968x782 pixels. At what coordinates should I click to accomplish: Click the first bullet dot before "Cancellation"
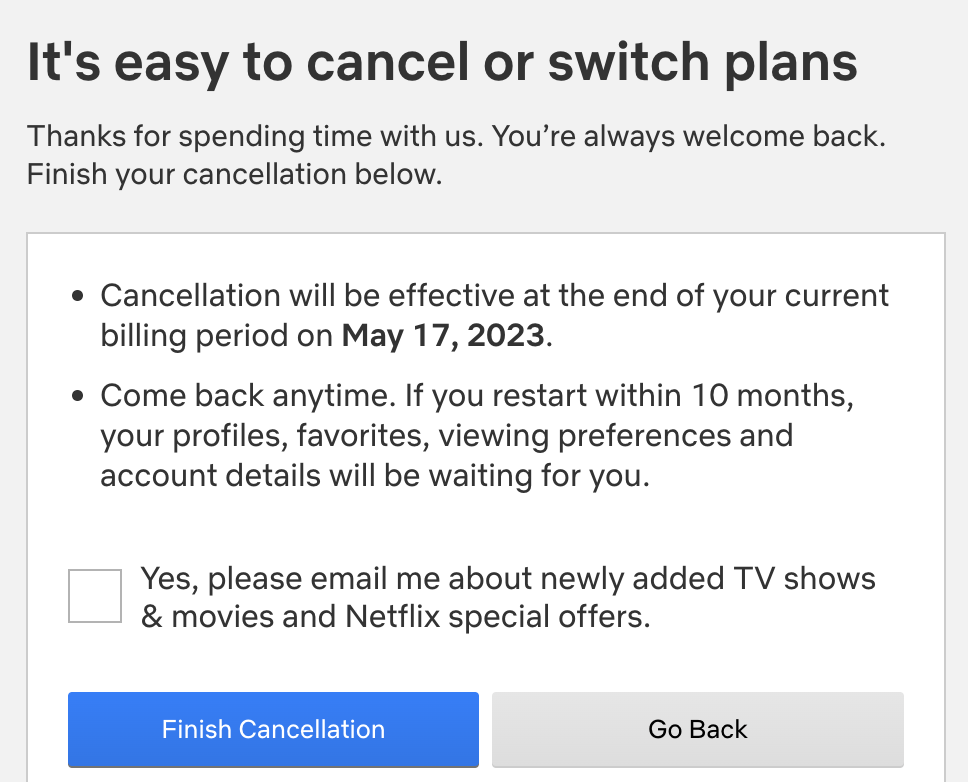(79, 298)
